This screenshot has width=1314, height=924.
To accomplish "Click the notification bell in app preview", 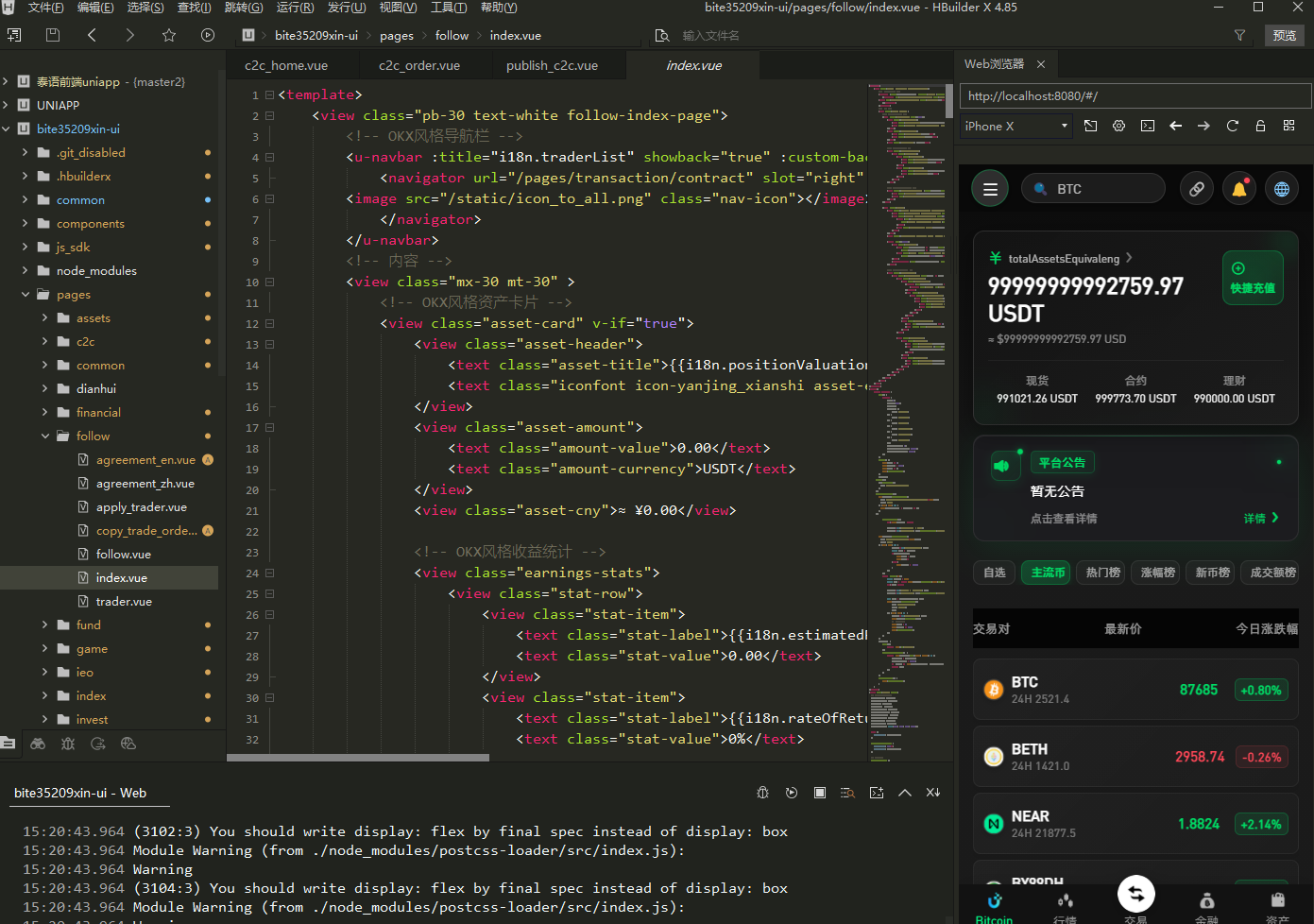I will click(x=1238, y=189).
